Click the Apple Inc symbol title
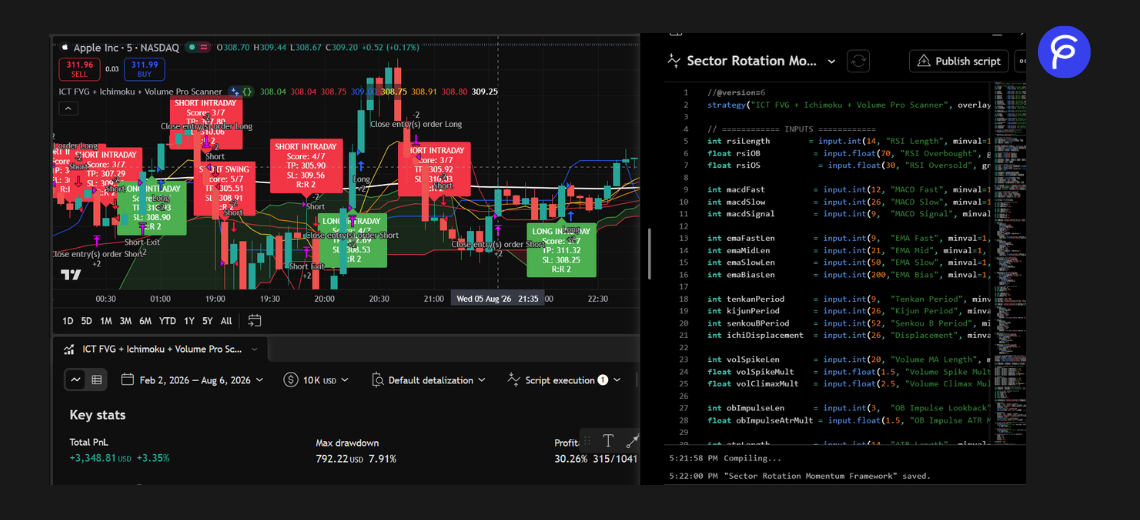 [x=126, y=47]
